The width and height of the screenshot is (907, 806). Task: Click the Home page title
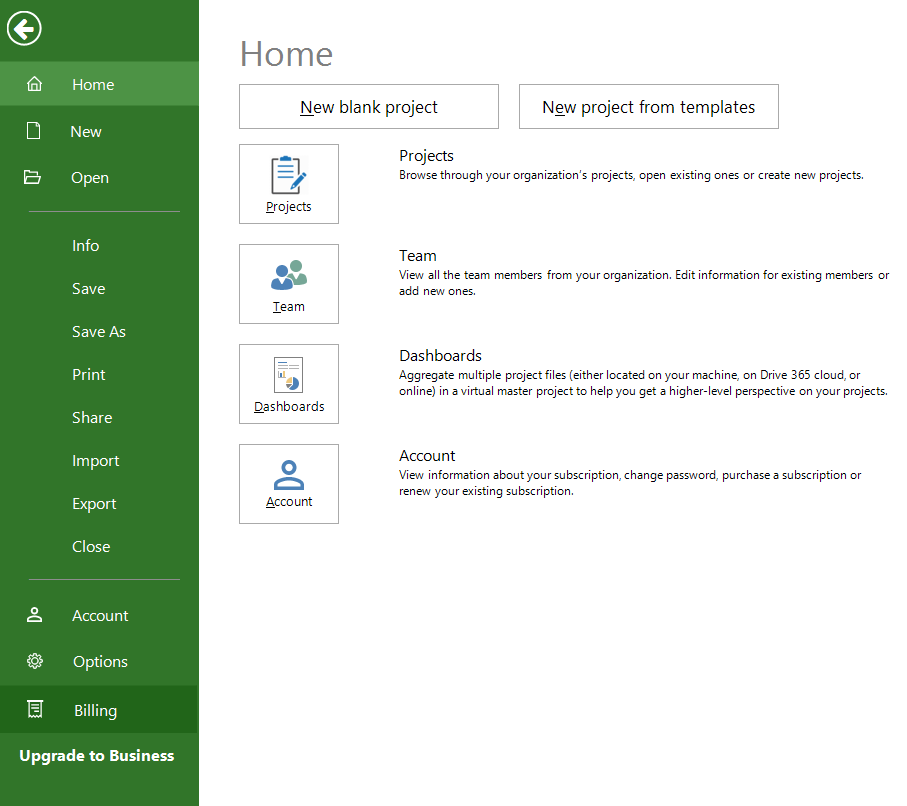[x=286, y=54]
